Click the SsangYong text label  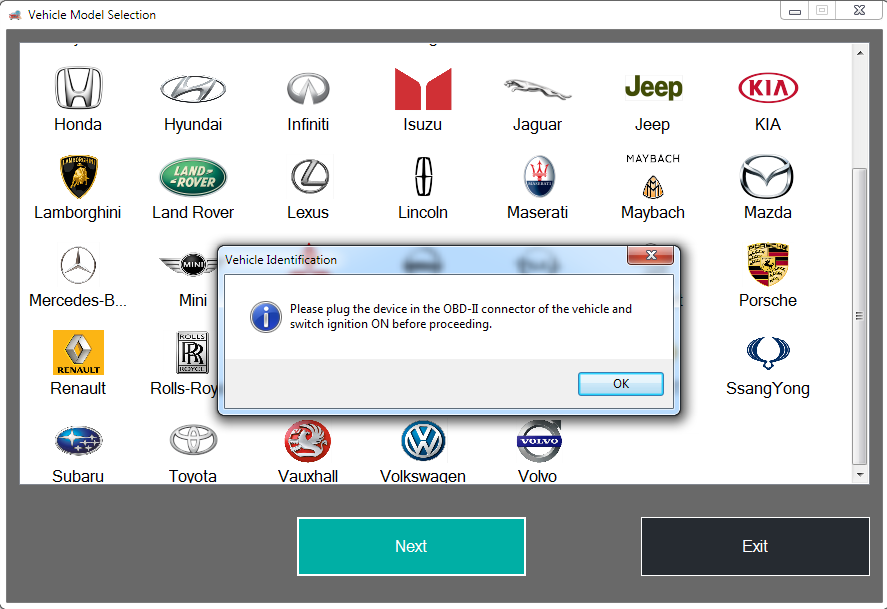point(768,388)
